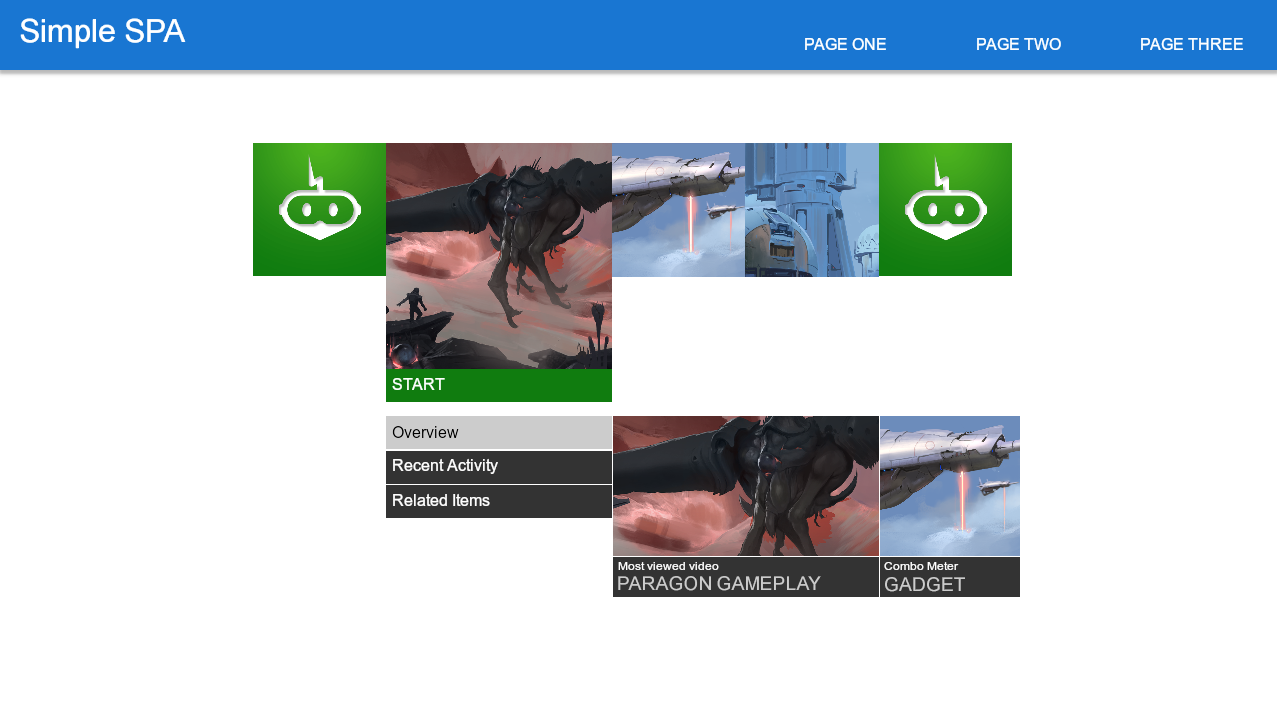This screenshot has height=716, width=1277.
Task: Show Related Items
Action: point(499,501)
